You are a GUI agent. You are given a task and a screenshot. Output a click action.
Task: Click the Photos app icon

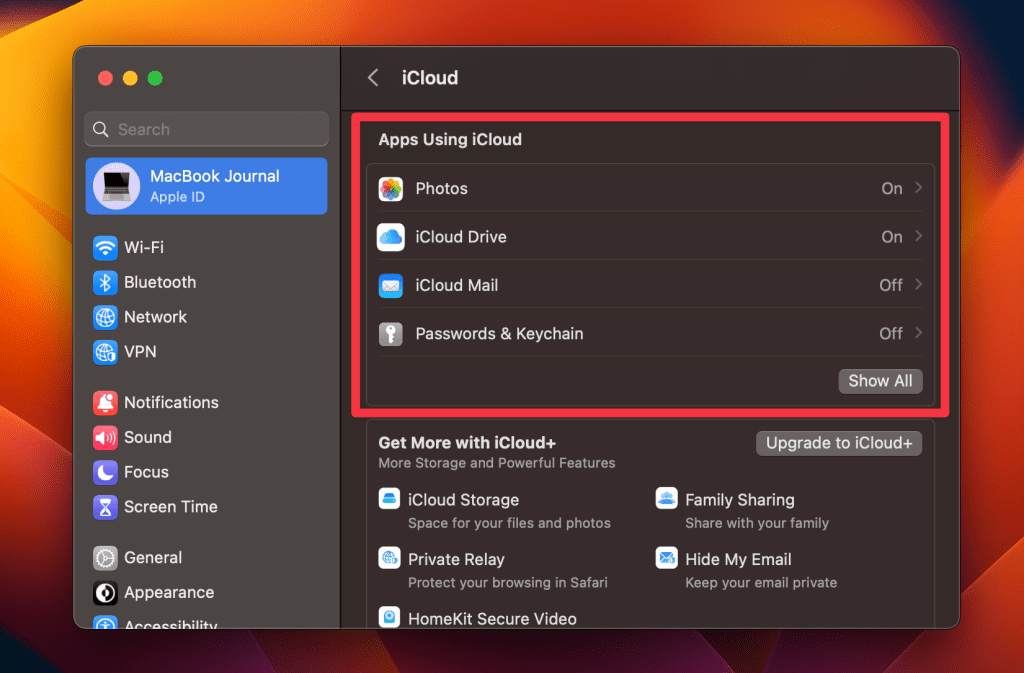pyautogui.click(x=390, y=189)
